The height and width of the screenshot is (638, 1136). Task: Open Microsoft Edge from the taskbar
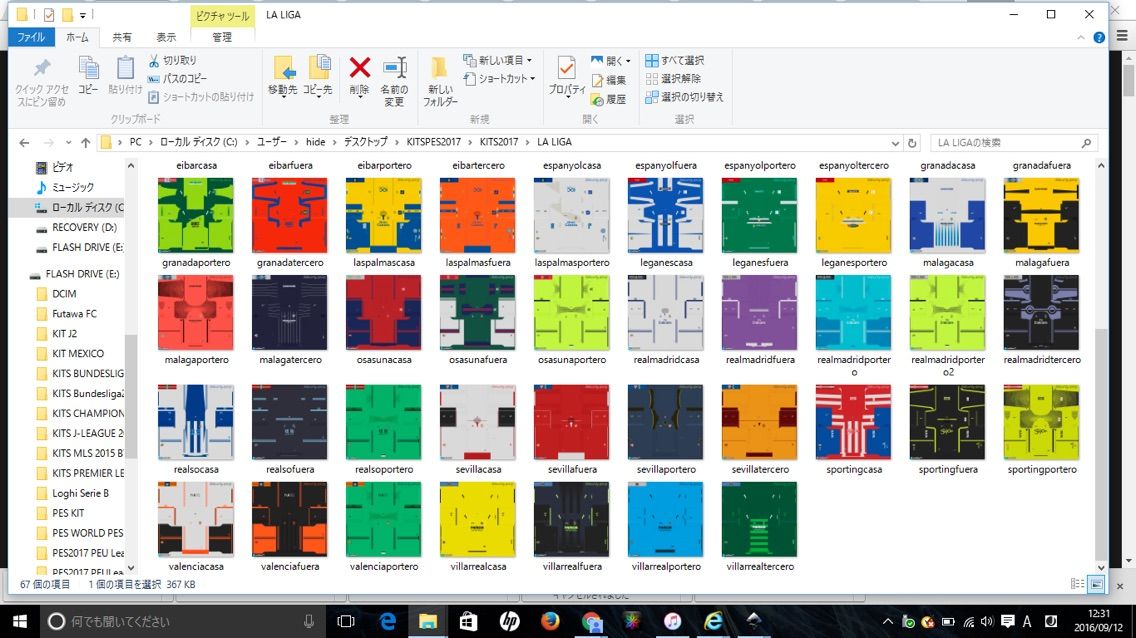(x=388, y=621)
